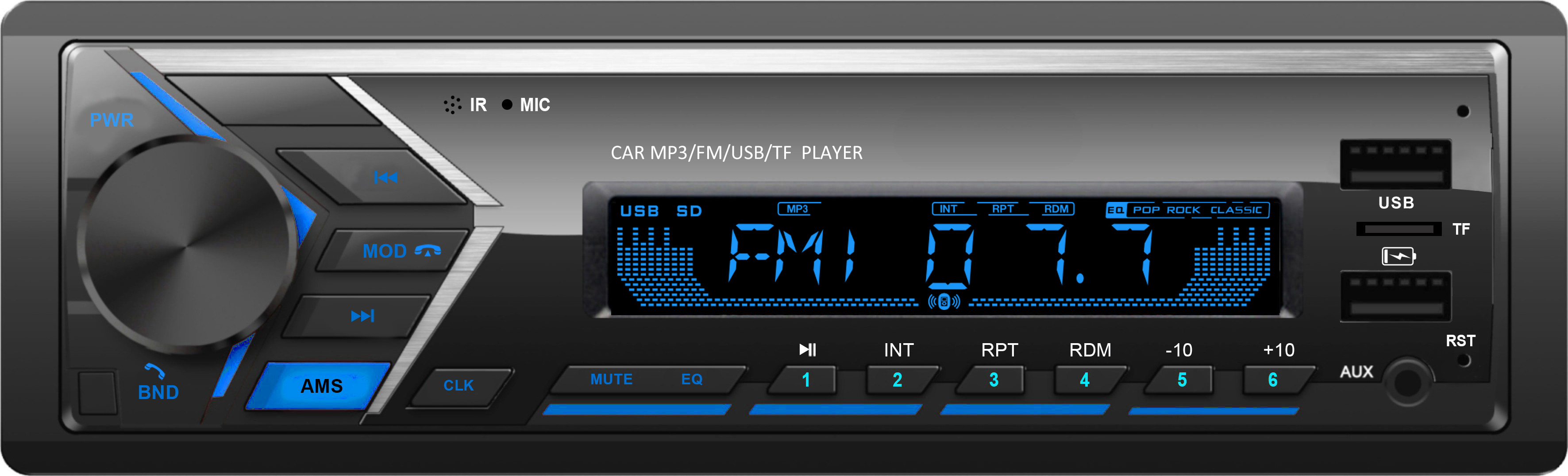This screenshot has width=1568, height=476.
Task: Click the small square panel release button
Action: 97,393
